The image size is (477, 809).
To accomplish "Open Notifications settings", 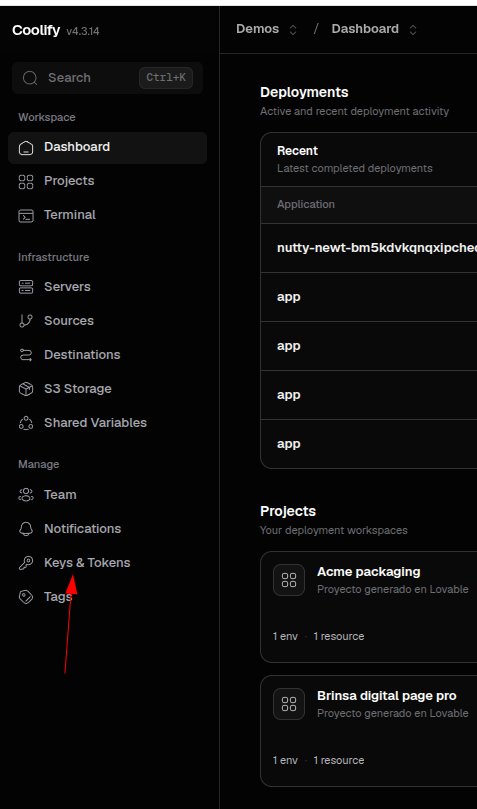I will click(107, 529).
